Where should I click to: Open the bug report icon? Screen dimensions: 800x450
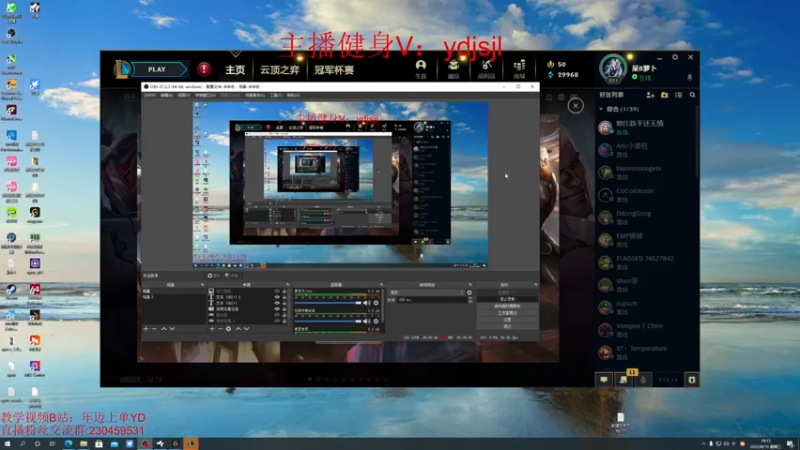click(x=692, y=380)
